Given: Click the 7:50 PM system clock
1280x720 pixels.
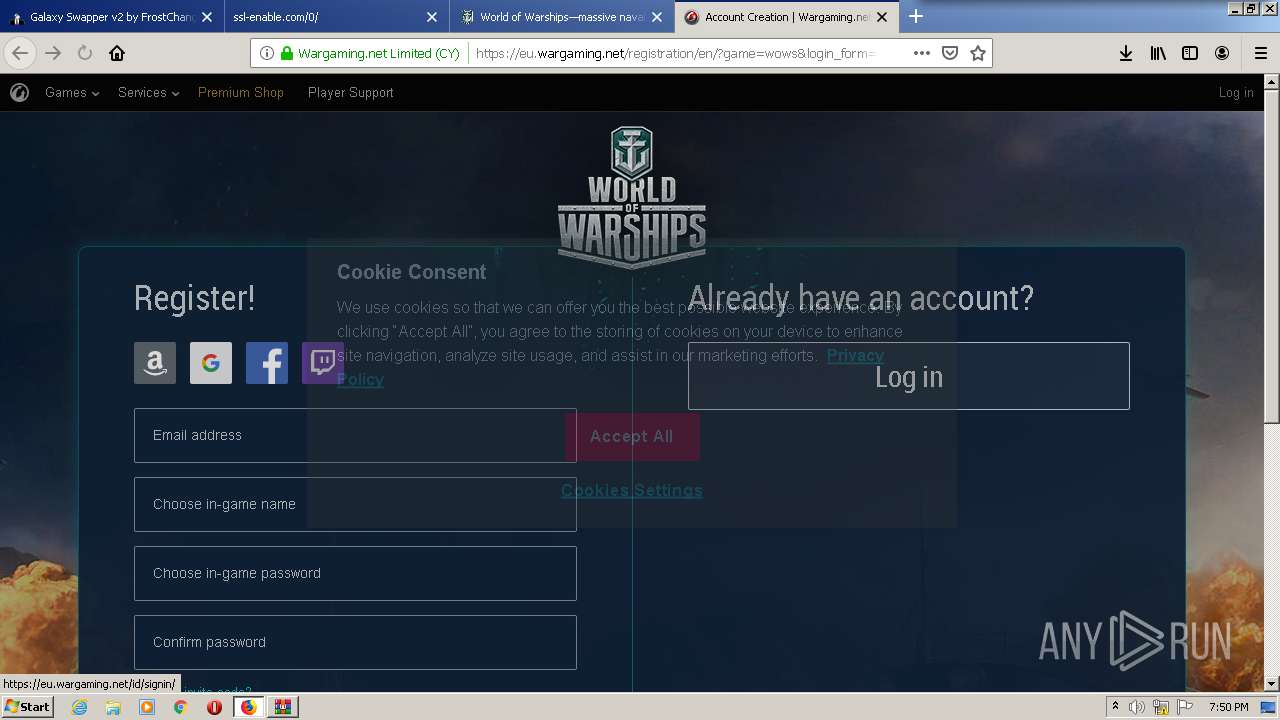Looking at the screenshot, I should (x=1229, y=707).
